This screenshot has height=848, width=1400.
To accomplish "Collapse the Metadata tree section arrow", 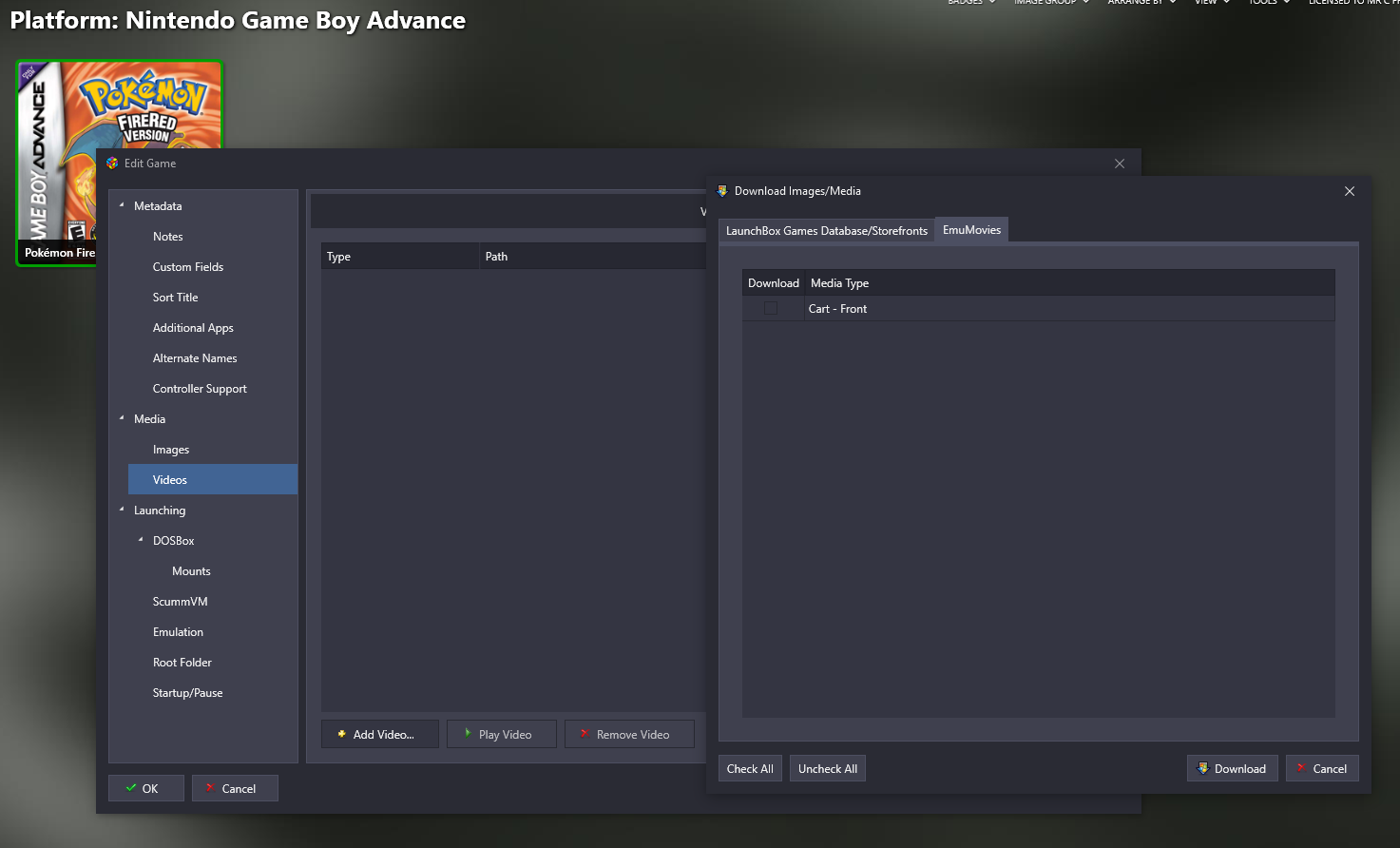I will pos(122,205).
